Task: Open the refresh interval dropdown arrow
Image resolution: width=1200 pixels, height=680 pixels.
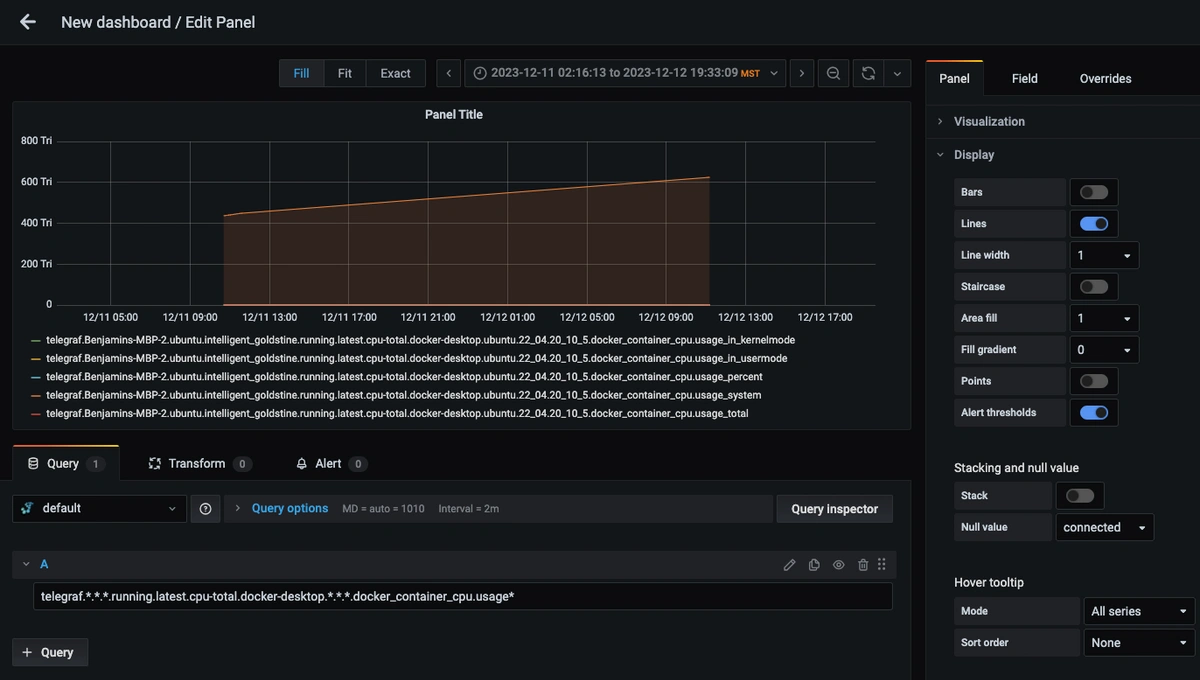Action: (897, 73)
